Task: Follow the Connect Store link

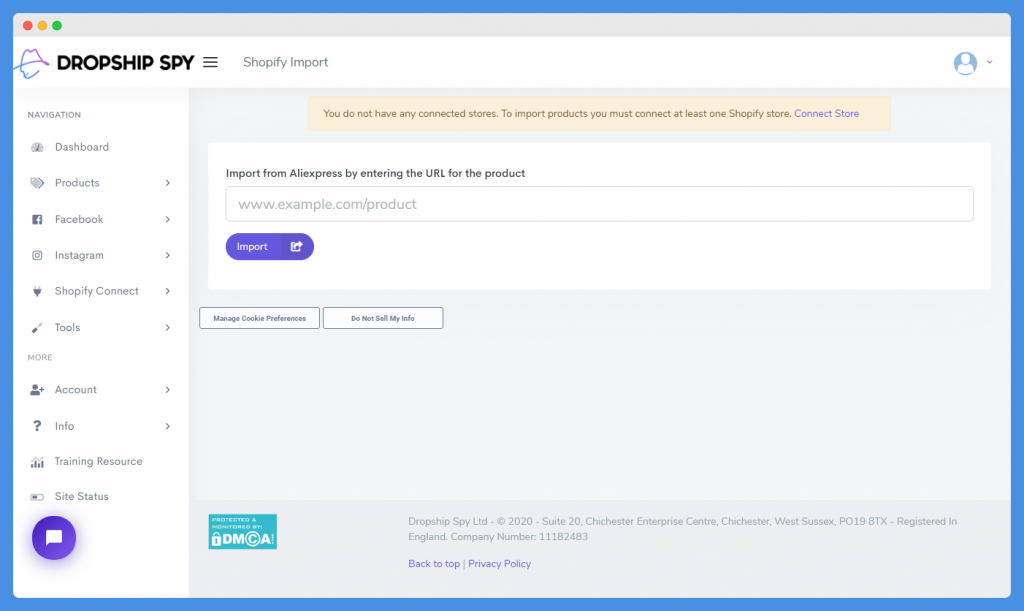Action: click(826, 114)
